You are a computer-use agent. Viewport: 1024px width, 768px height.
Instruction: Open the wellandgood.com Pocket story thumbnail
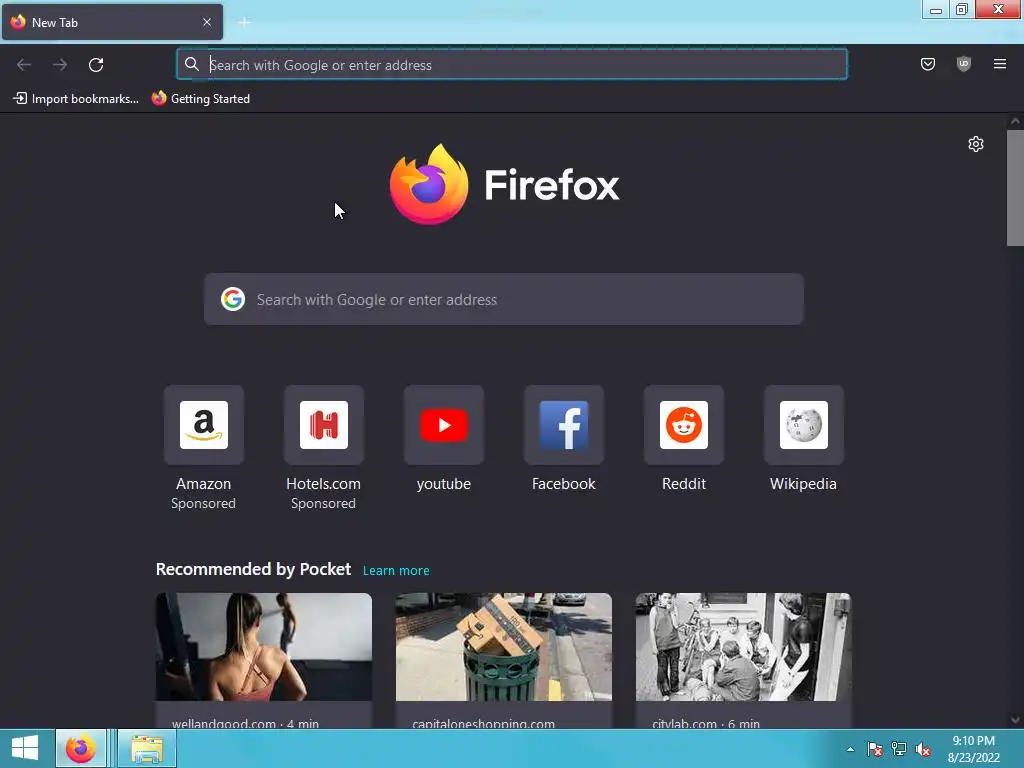[x=264, y=647]
